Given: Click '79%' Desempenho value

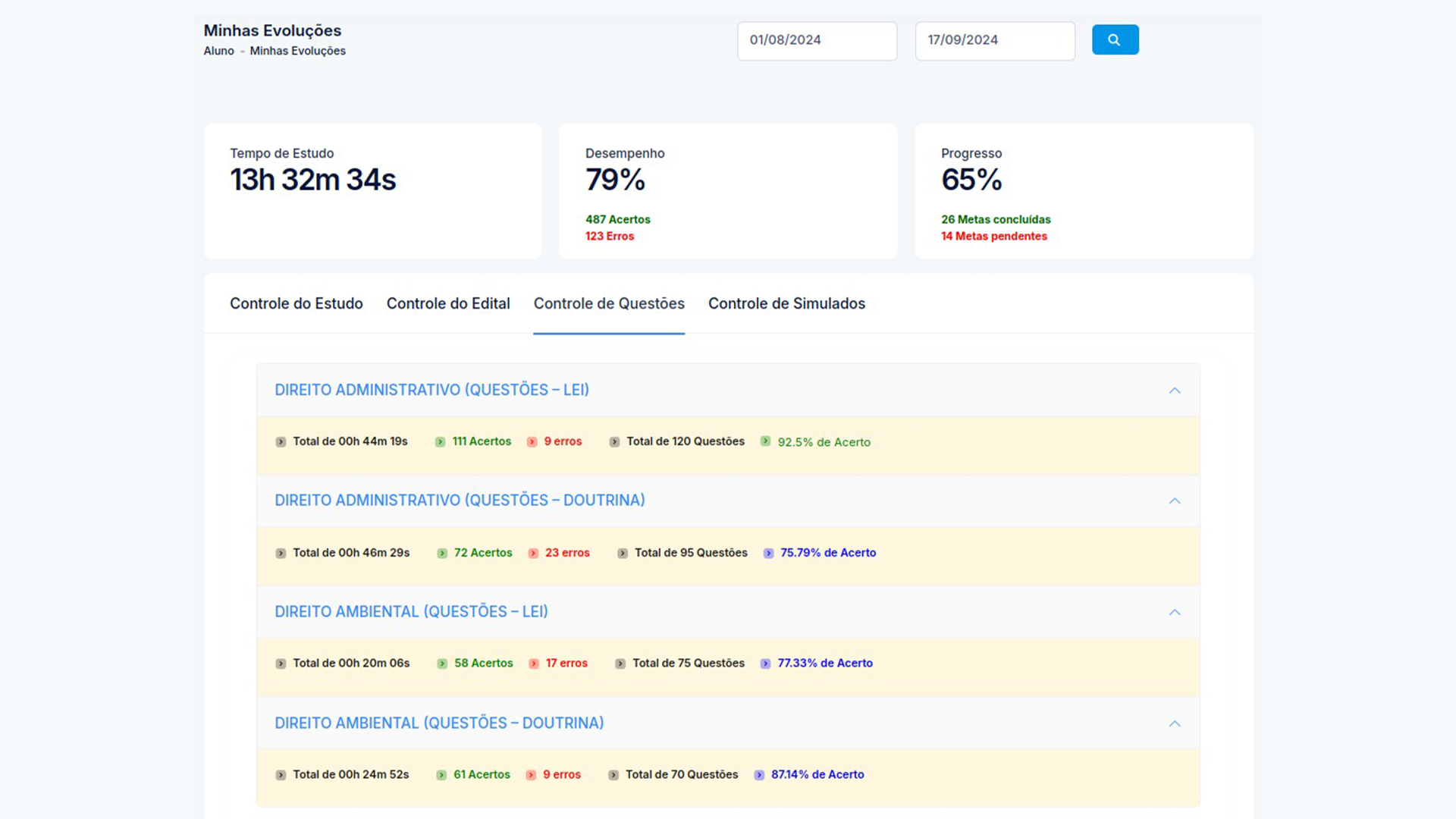Looking at the screenshot, I should tap(615, 180).
